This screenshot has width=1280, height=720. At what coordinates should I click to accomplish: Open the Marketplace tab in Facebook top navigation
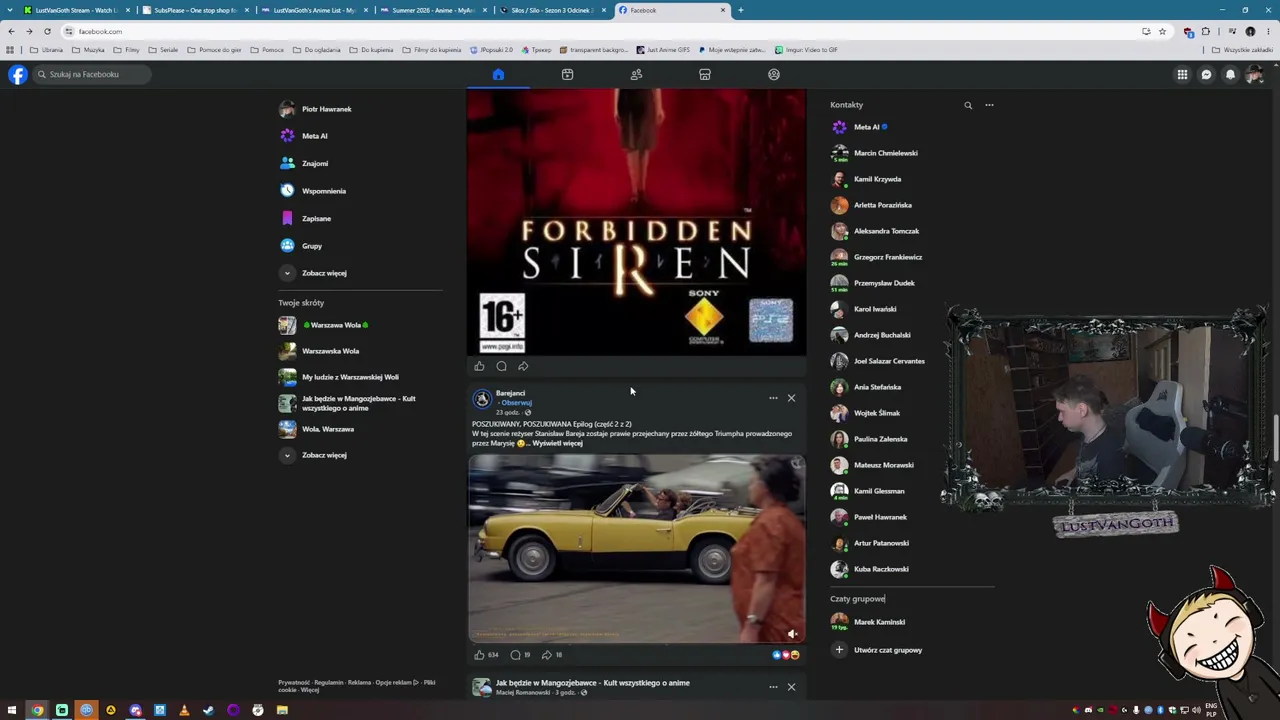tap(705, 74)
